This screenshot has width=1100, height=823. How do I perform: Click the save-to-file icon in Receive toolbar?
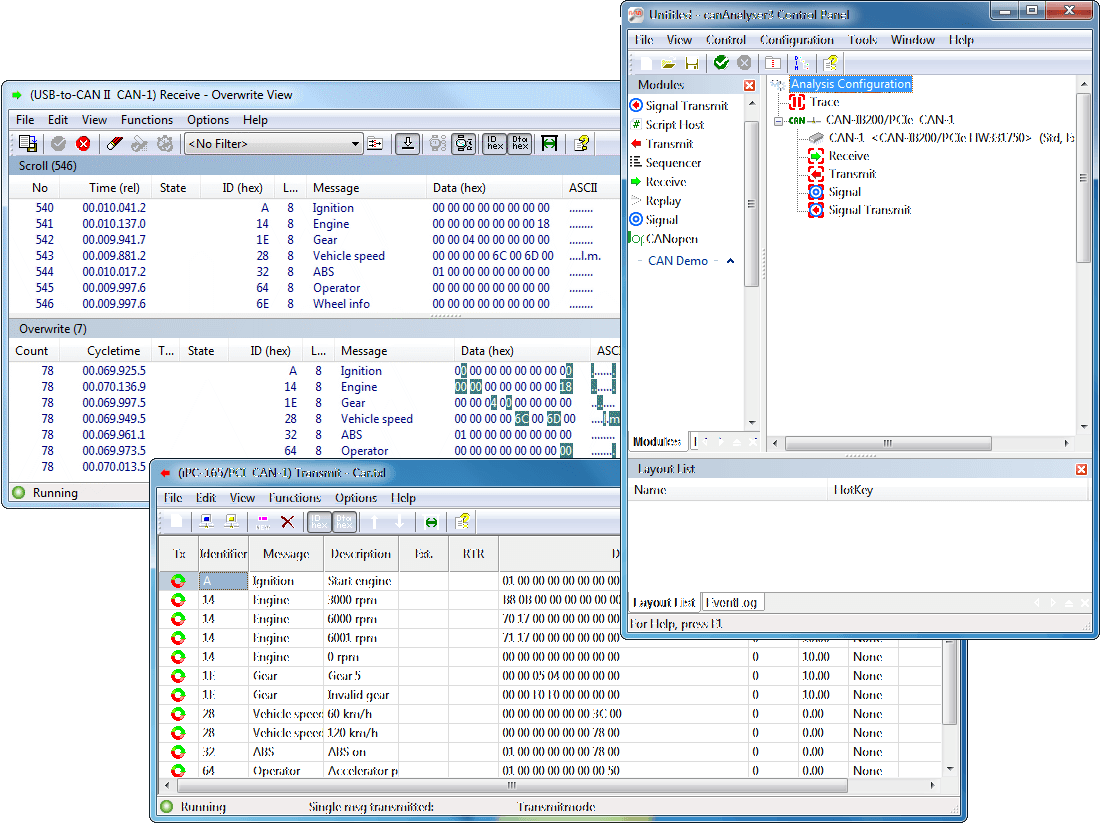(28, 144)
